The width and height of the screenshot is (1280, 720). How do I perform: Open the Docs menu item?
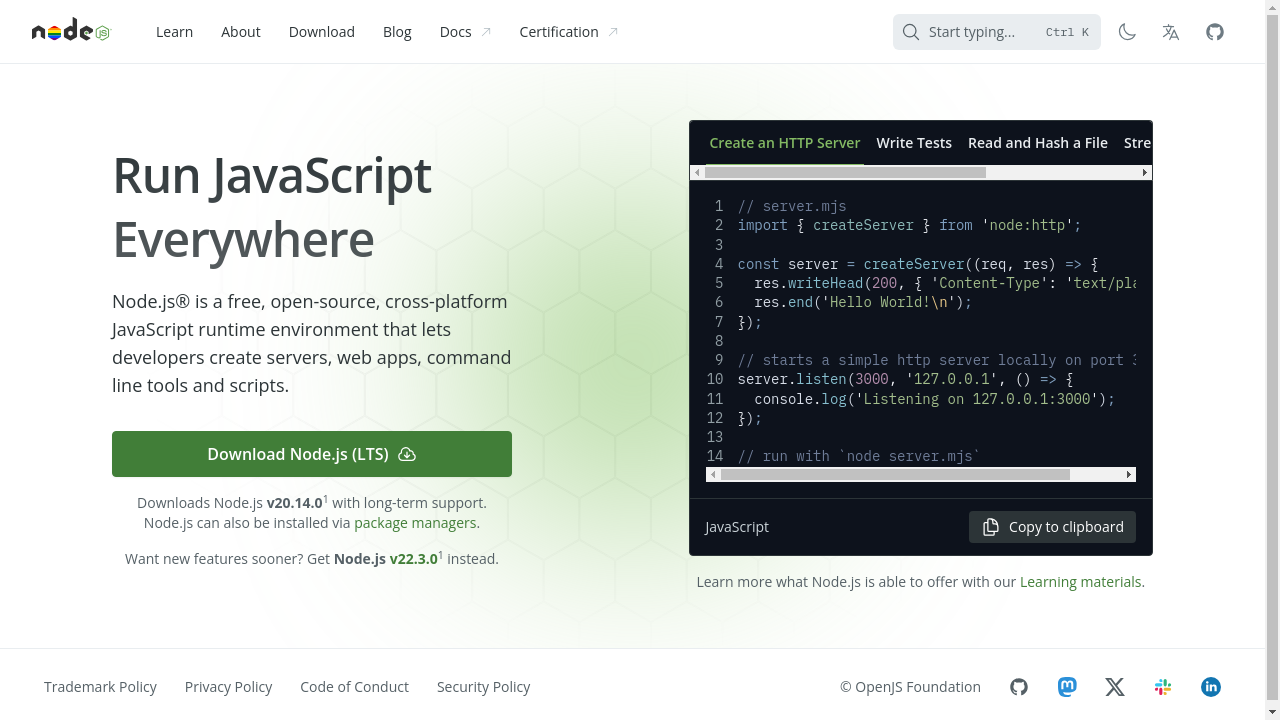[455, 31]
